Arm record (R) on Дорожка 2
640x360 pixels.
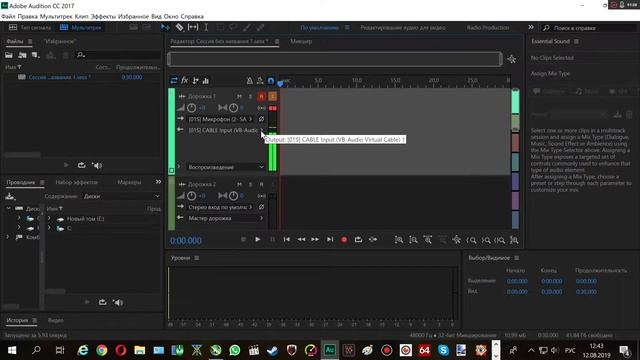click(261, 184)
